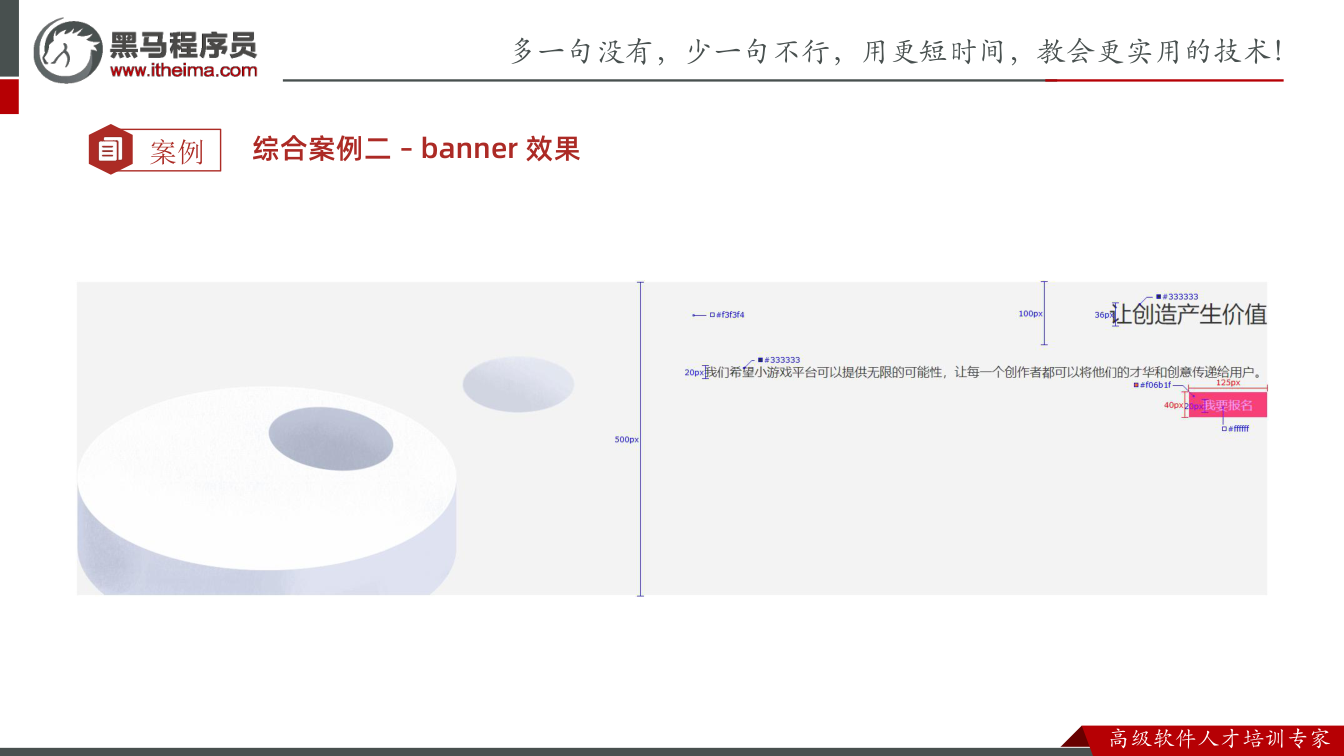Click the footer text 高级软件人才培训专家
Screen dimensions: 1344x756
point(1220,739)
